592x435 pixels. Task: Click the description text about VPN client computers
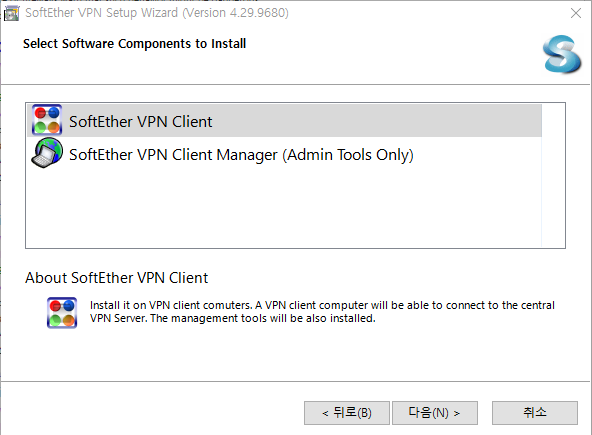click(x=322, y=312)
